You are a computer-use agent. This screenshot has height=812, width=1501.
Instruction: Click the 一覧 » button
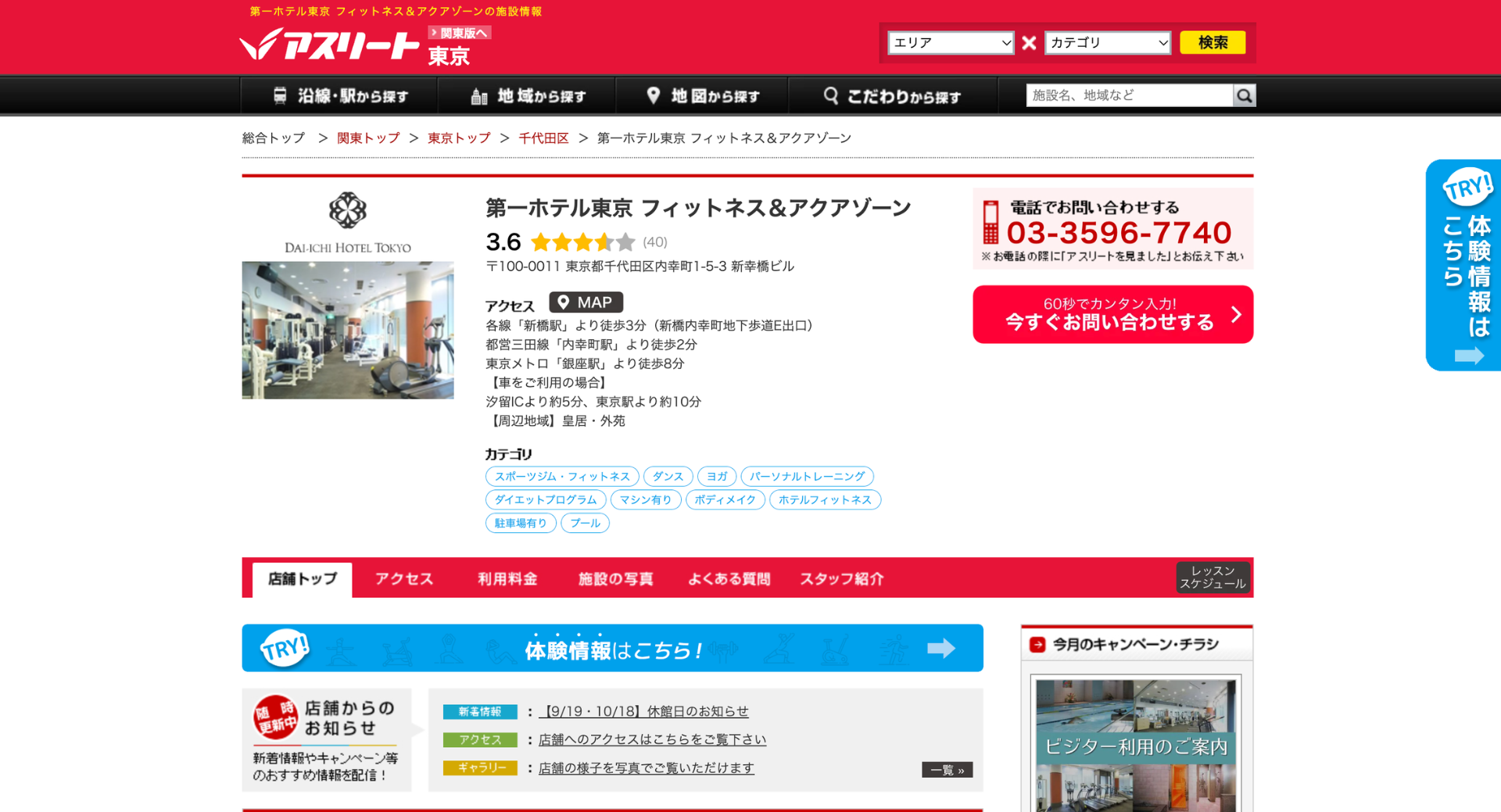(x=947, y=770)
